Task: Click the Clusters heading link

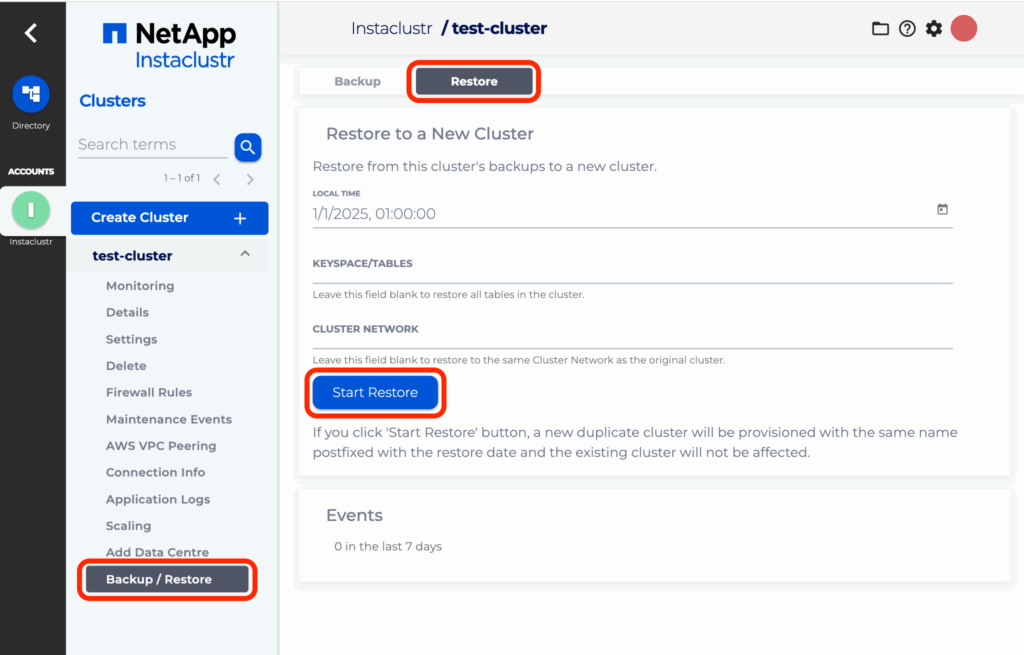Action: (112, 101)
